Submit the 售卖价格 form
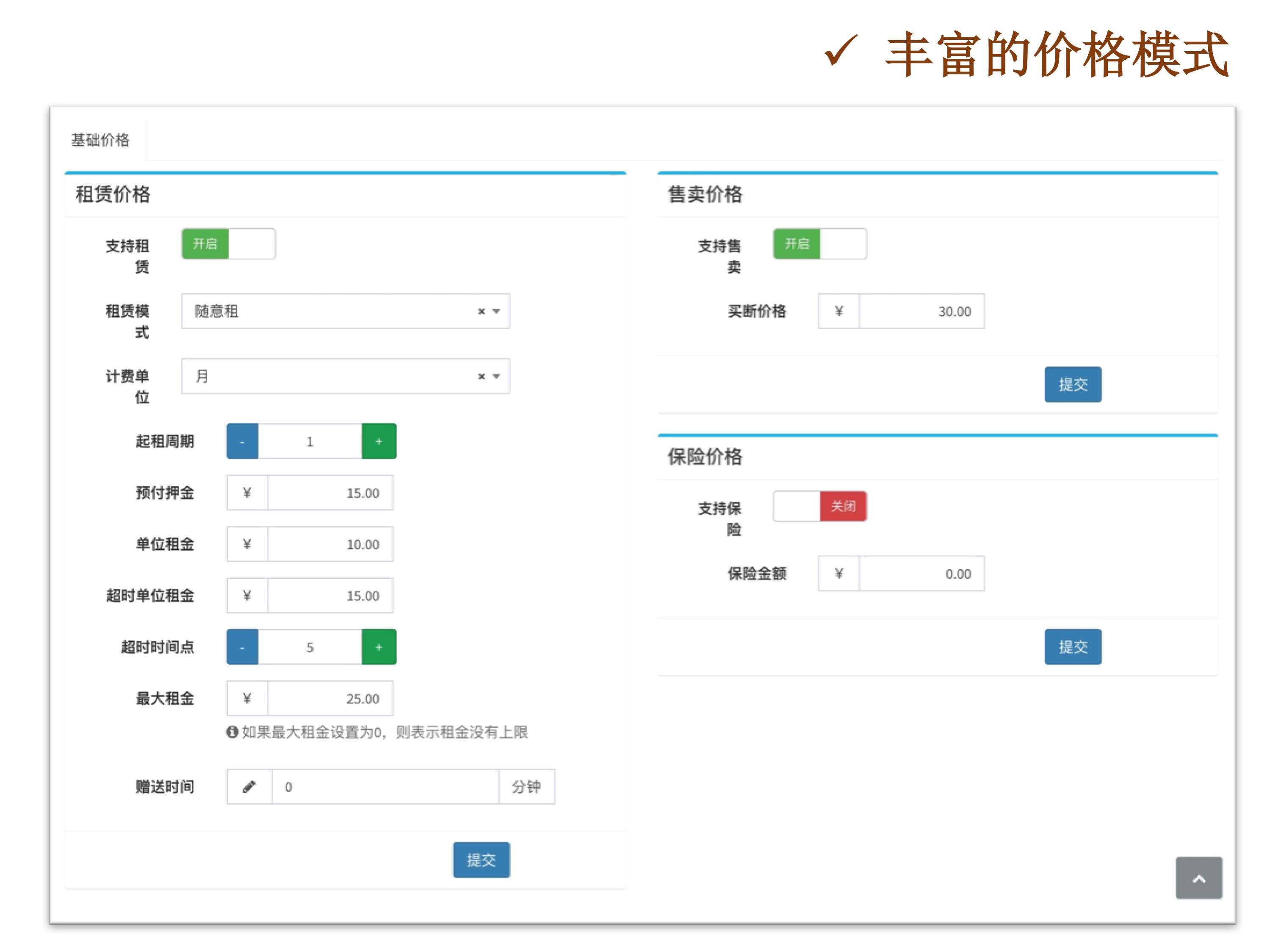 1073,384
